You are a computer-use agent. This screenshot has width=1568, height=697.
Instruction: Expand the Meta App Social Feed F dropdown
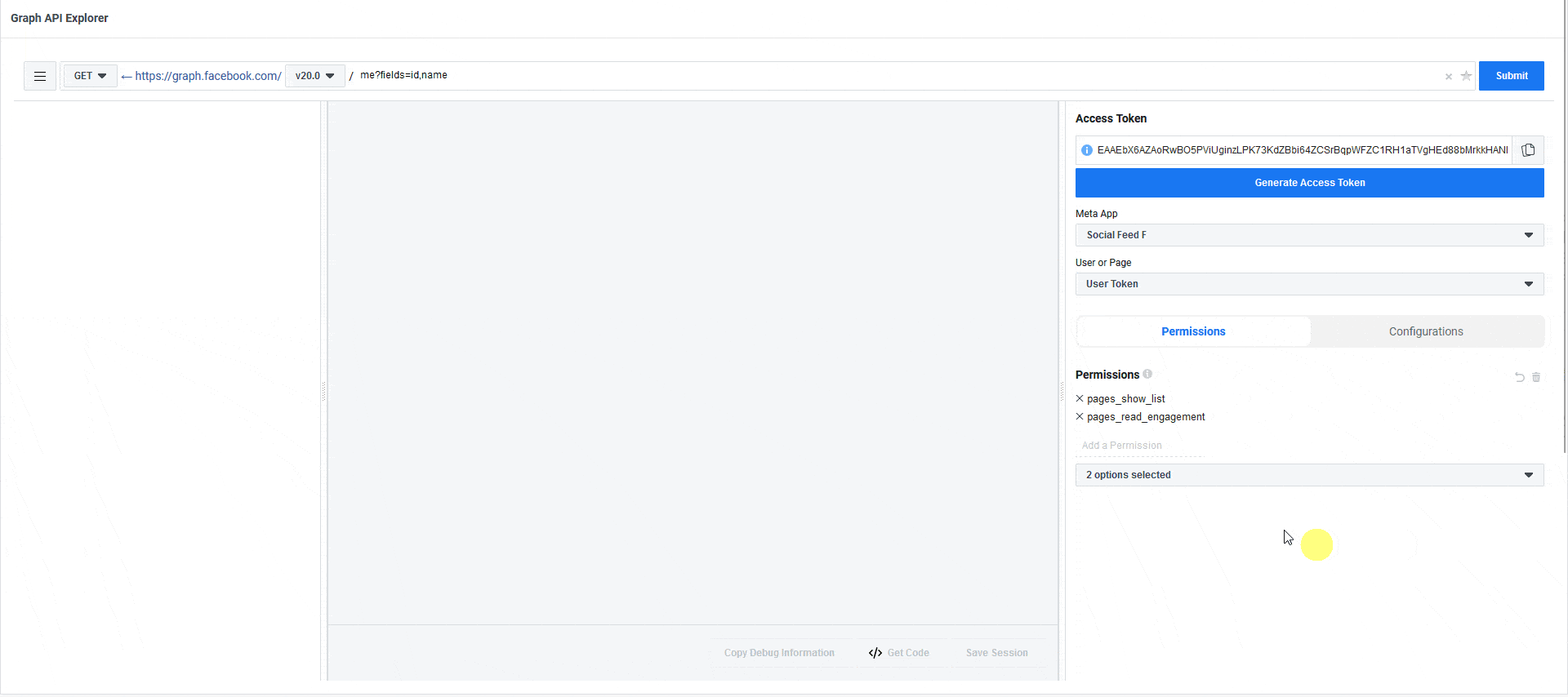point(1309,235)
